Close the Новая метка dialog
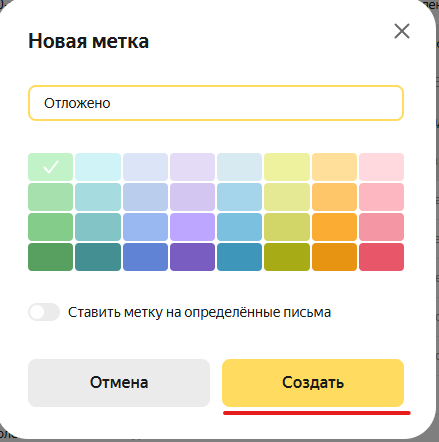 tap(402, 31)
